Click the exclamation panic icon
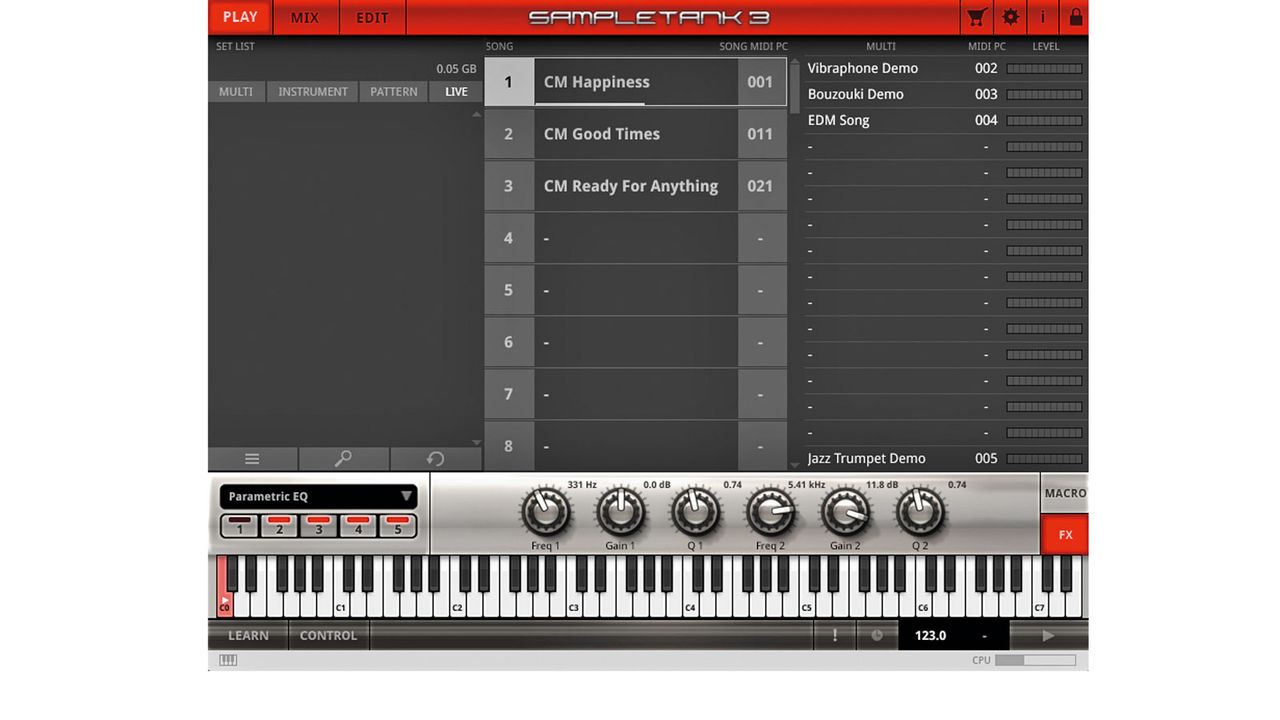 coord(835,635)
